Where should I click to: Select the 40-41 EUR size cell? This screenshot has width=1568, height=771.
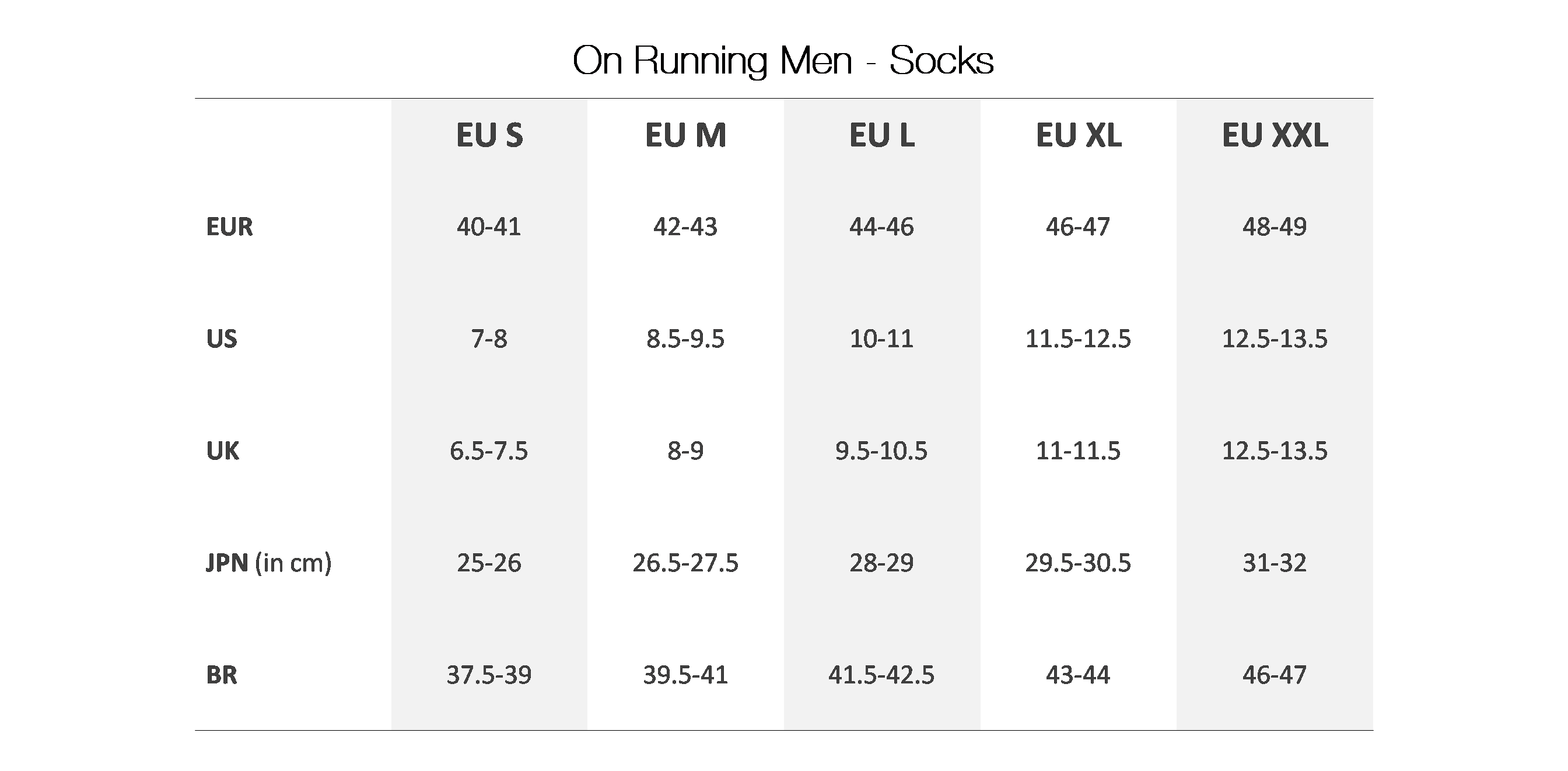click(x=489, y=226)
